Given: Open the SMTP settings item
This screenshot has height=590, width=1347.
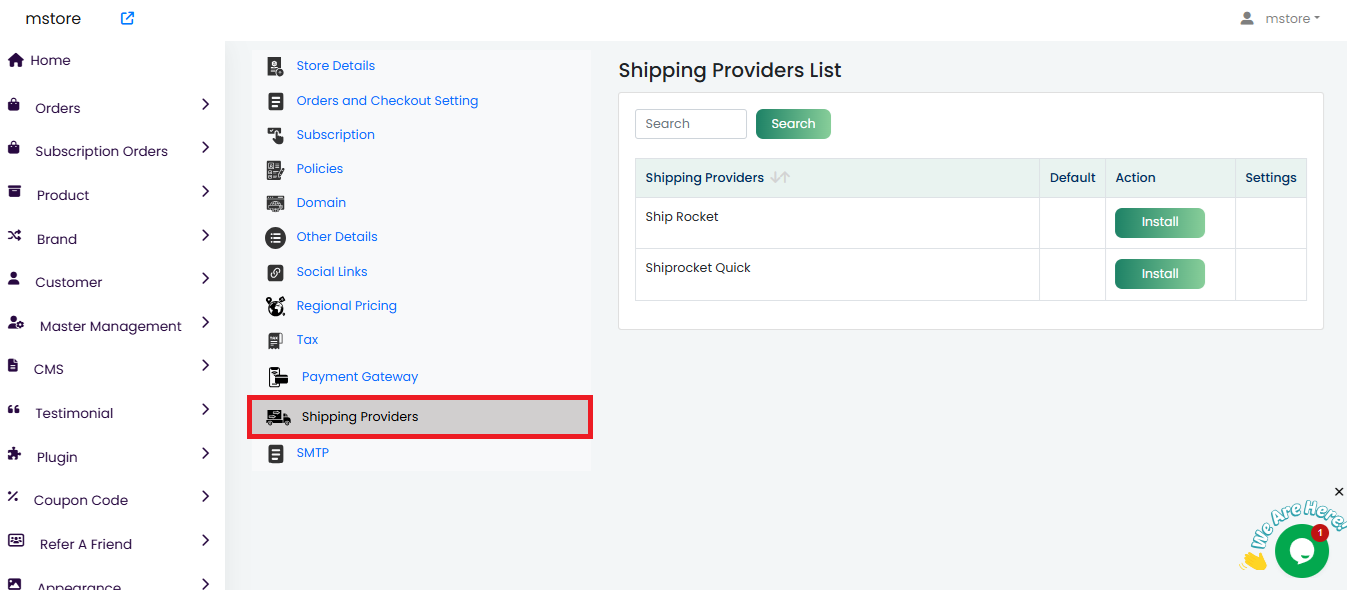Looking at the screenshot, I should [x=312, y=453].
